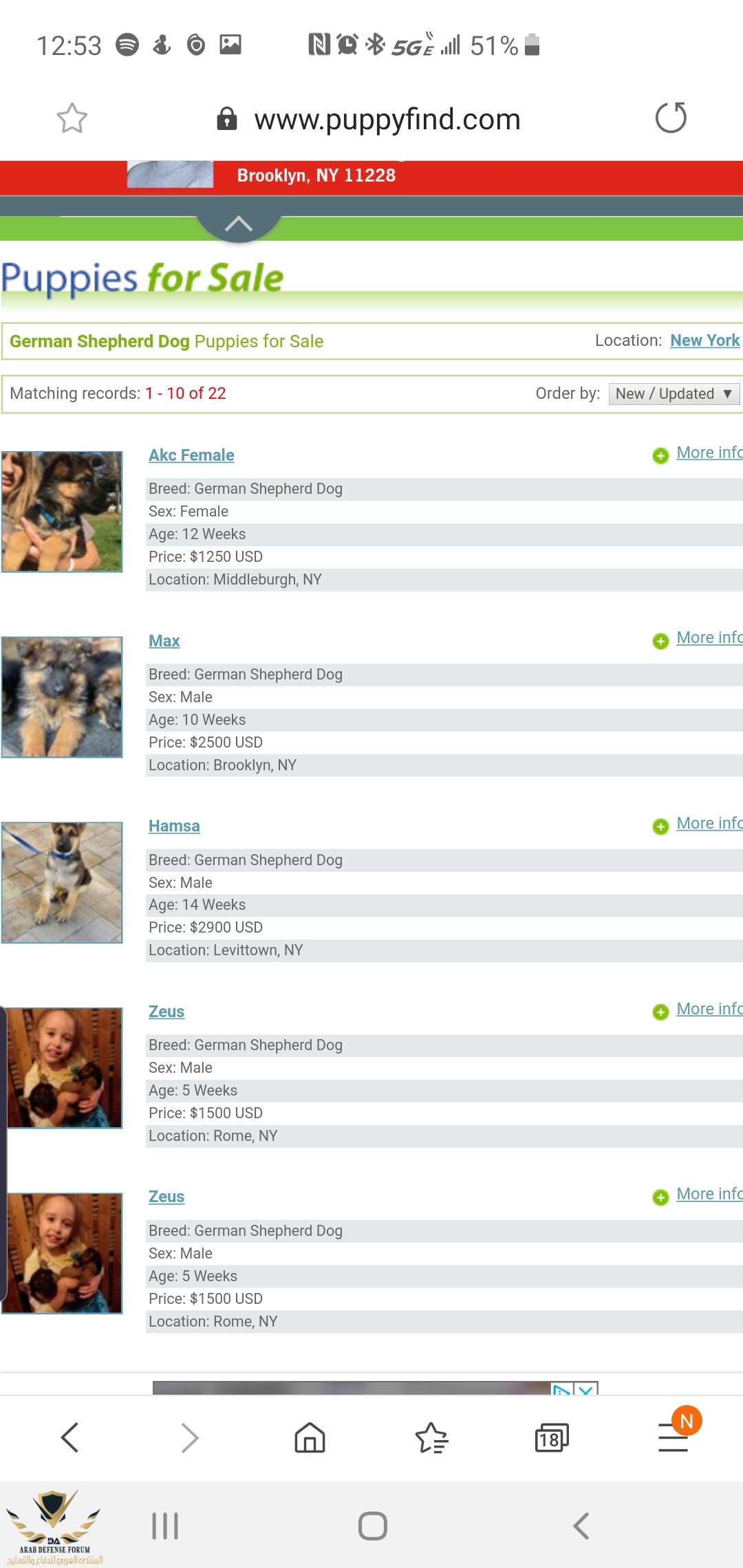Viewport: 743px width, 1568px height.
Task: Collapse the header with the up chevron
Action: [239, 224]
